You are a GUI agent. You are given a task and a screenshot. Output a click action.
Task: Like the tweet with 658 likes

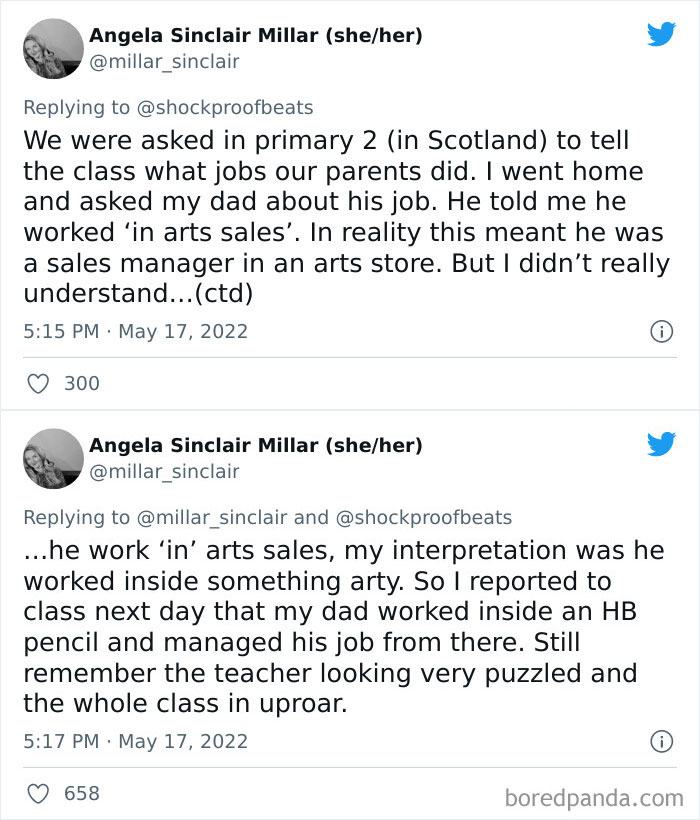tap(37, 793)
